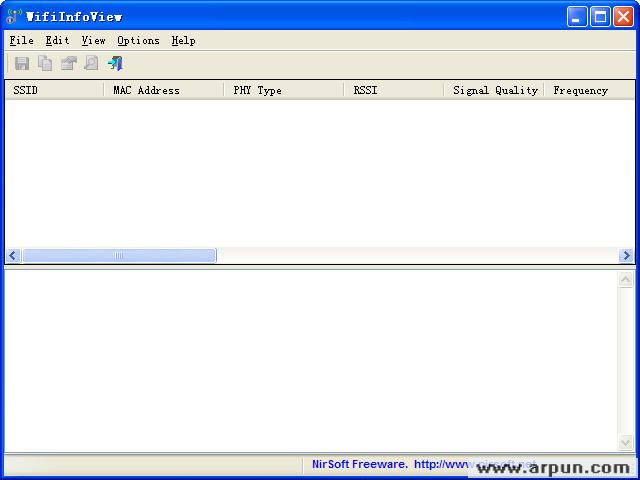The width and height of the screenshot is (640, 480).
Task: Click the horizontal scrollbar thumb
Action: pos(119,256)
